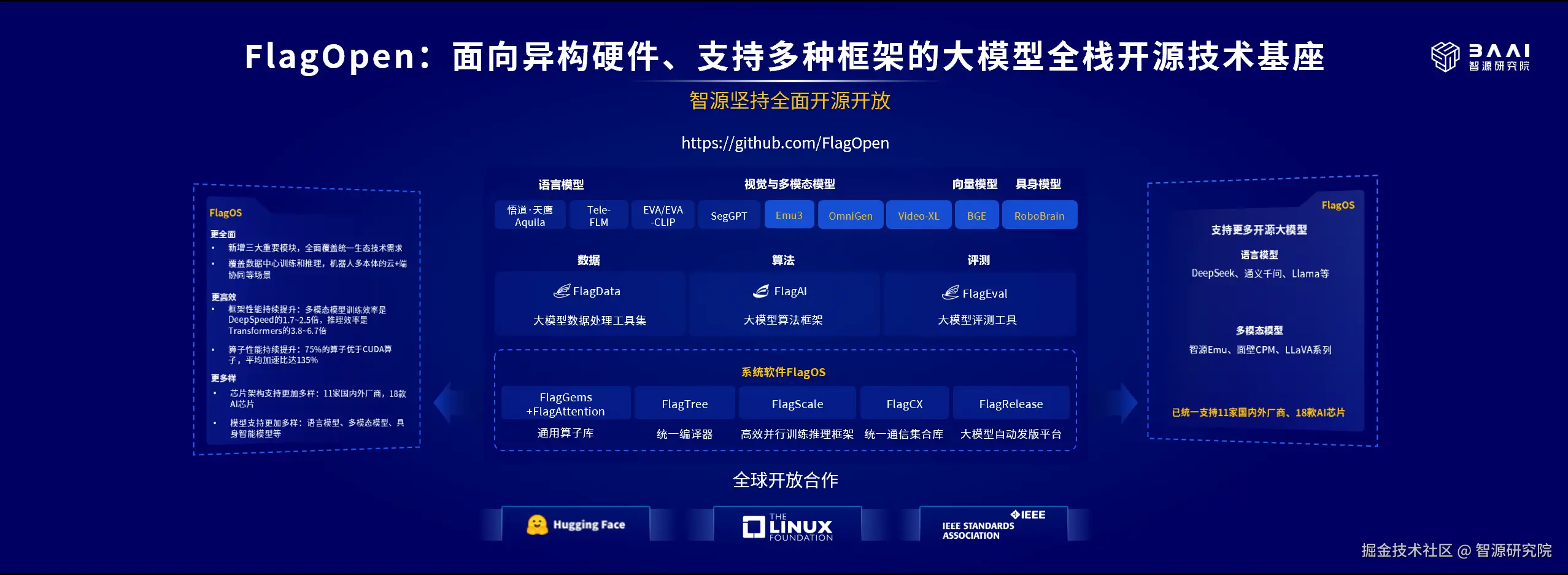Click the 高效并行训练推理框架 caption
1568x575 pixels.
tap(797, 434)
